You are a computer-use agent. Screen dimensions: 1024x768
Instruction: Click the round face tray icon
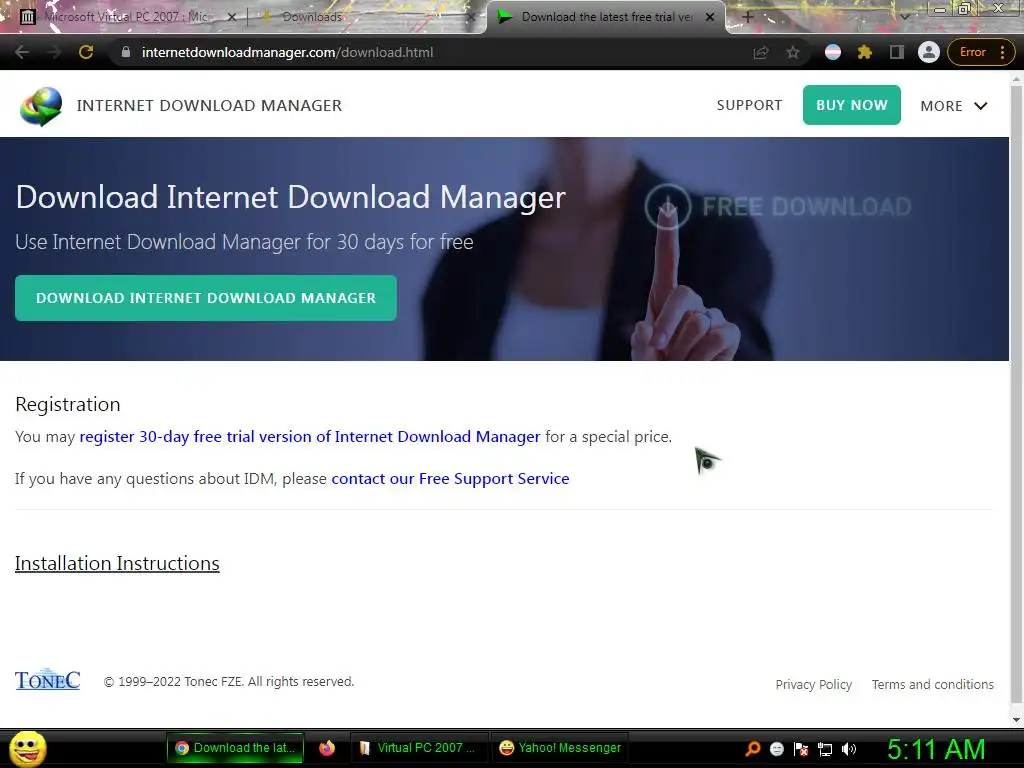(x=776, y=748)
